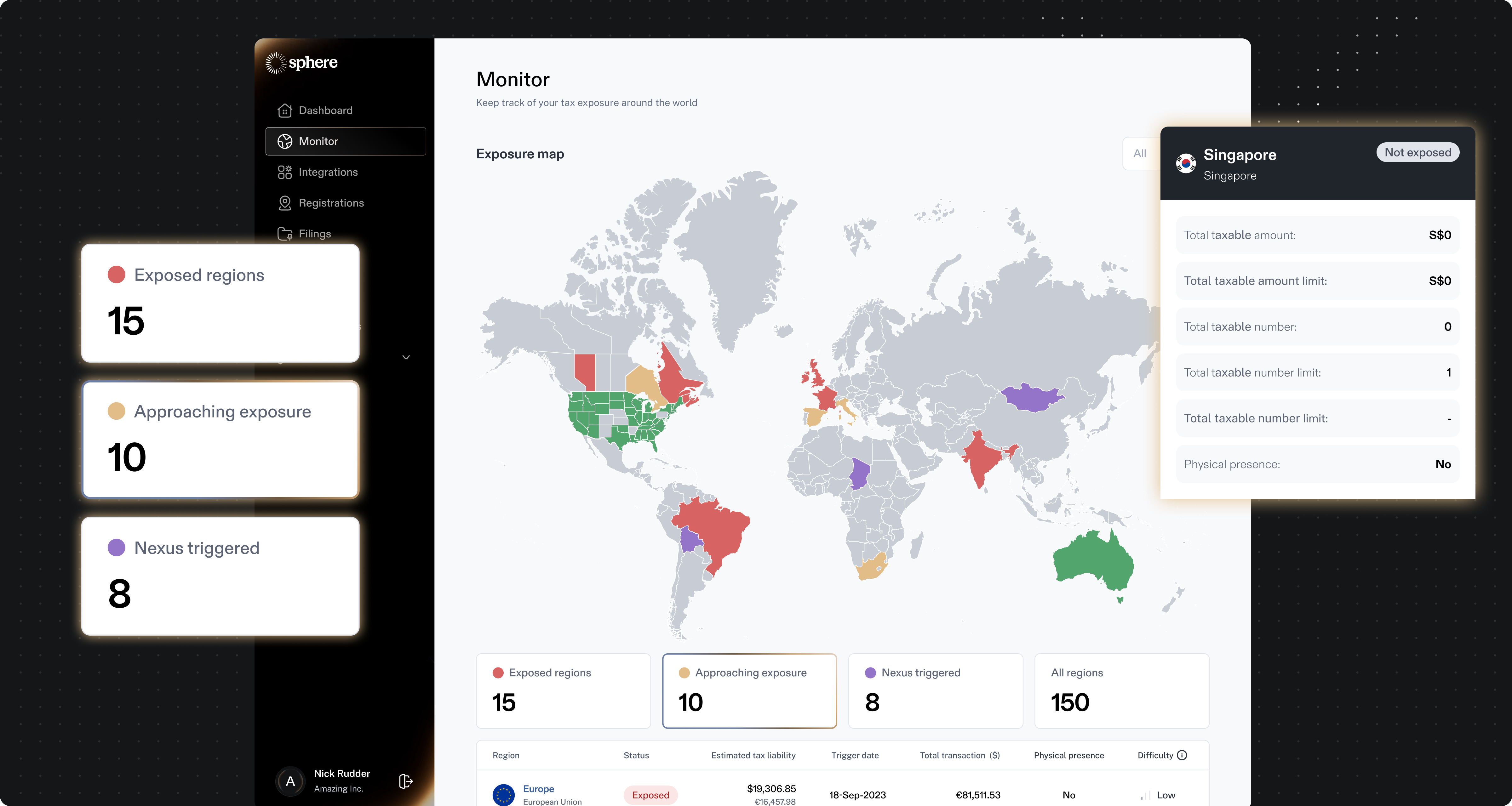
Task: Select the Exposed regions filter card
Action: 563,690
